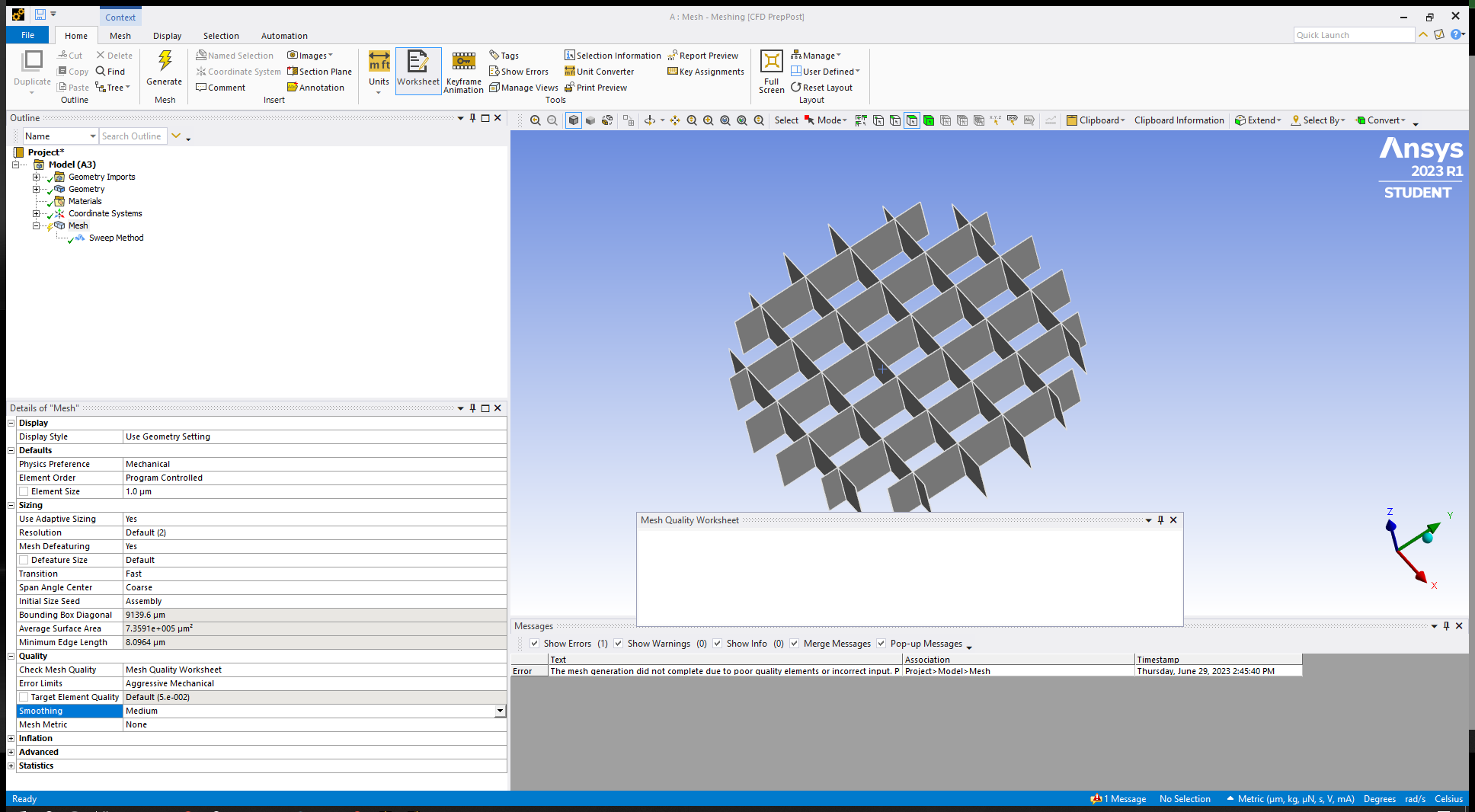The width and height of the screenshot is (1475, 812).
Task: Toggle the Element Size checkbox
Action: click(24, 491)
